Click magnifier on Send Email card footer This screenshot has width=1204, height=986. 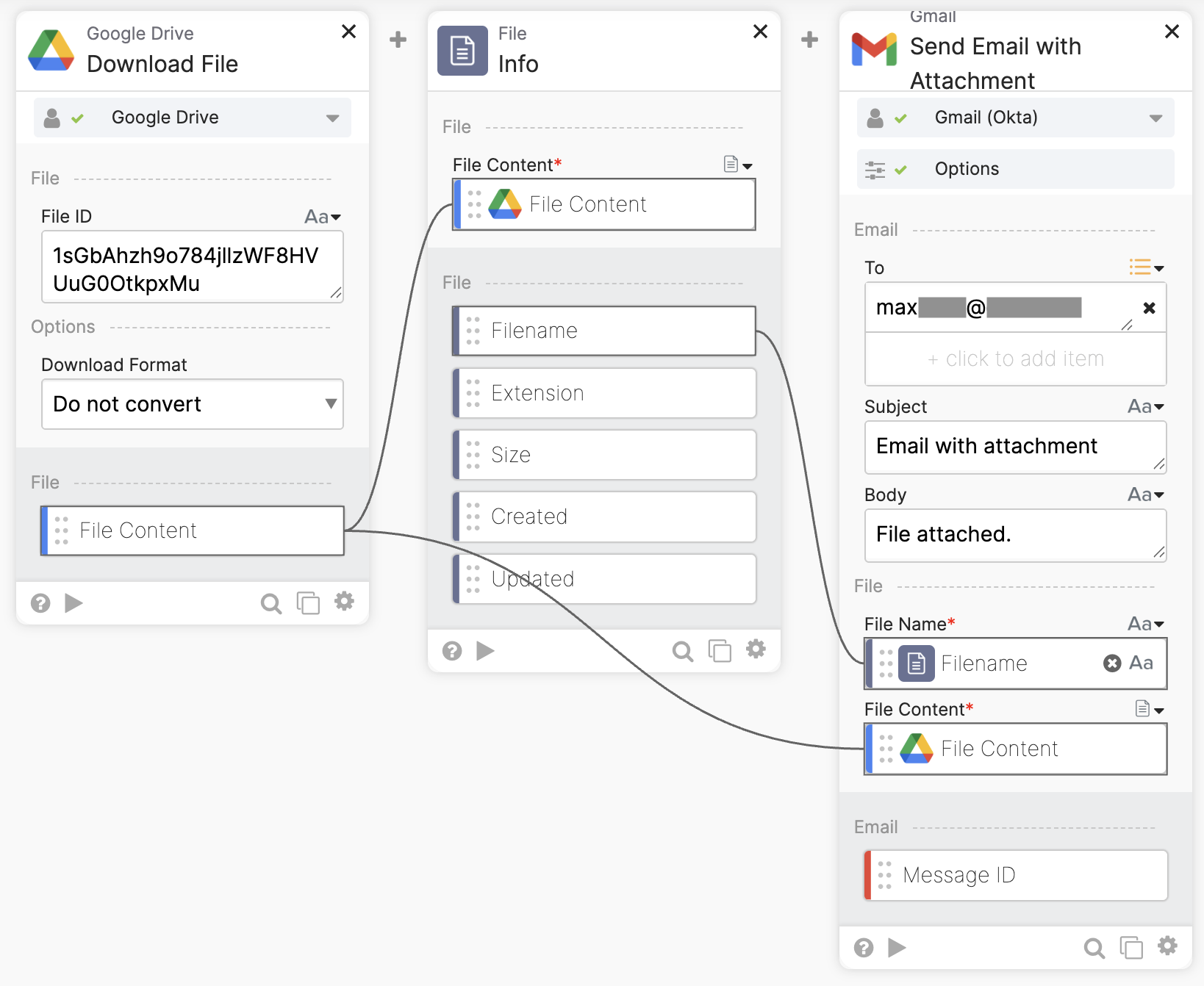(1094, 948)
